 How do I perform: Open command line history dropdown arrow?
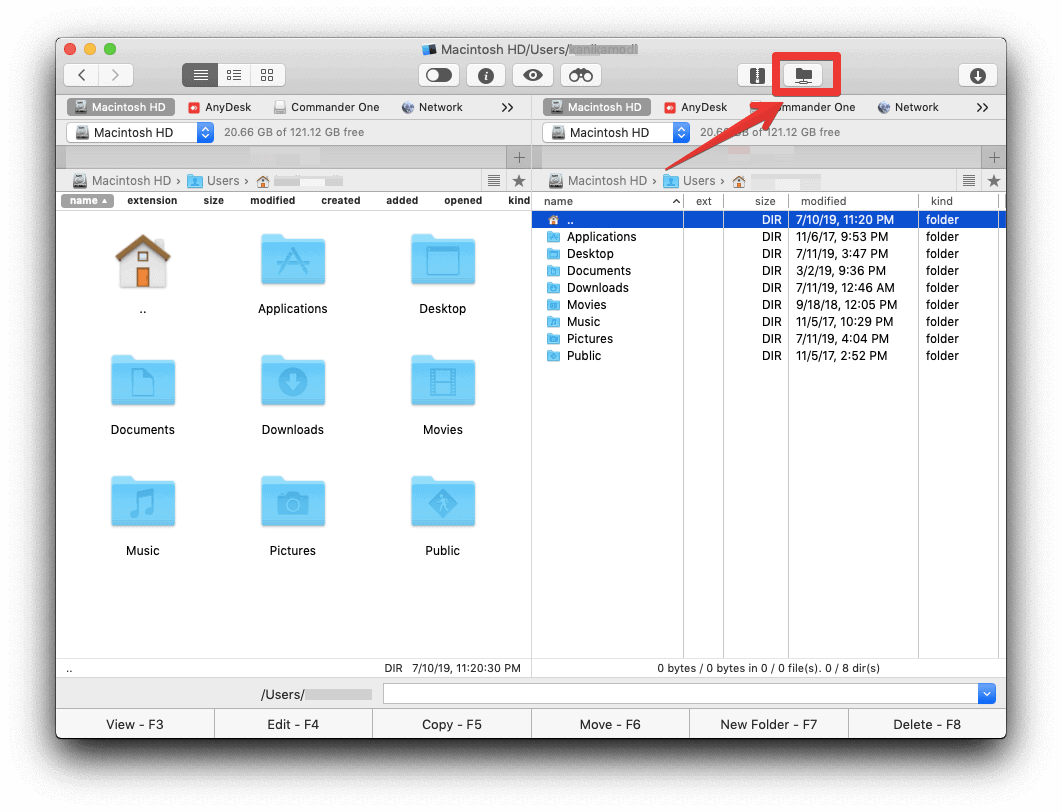[x=987, y=693]
